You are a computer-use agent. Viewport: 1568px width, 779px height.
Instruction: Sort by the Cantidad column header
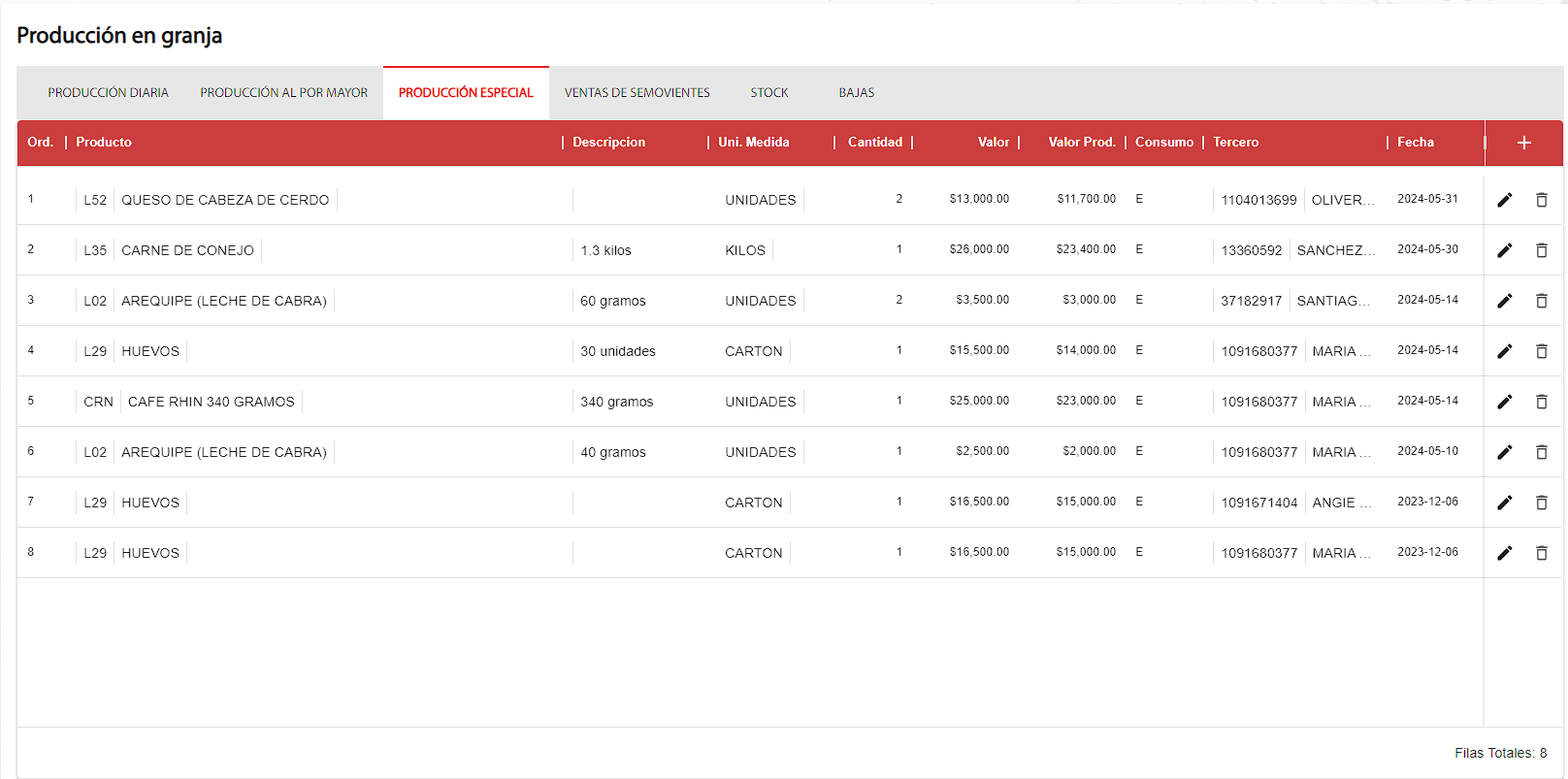pos(875,143)
